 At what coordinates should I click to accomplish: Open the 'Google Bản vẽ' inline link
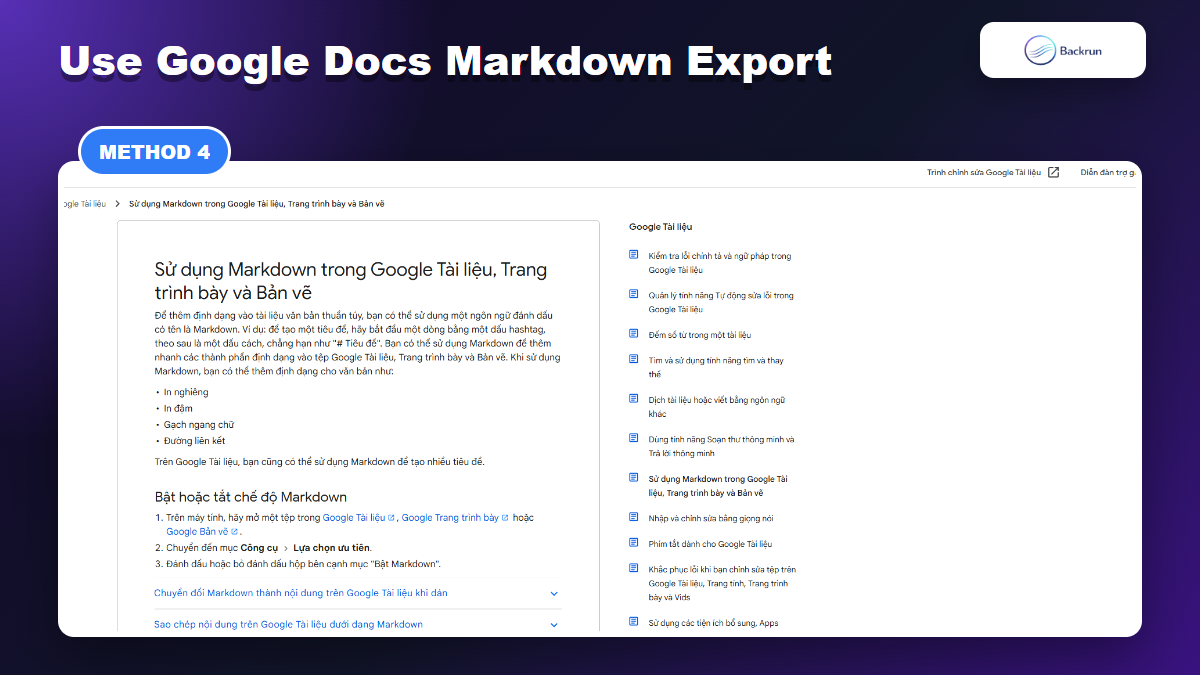pyautogui.click(x=202, y=532)
